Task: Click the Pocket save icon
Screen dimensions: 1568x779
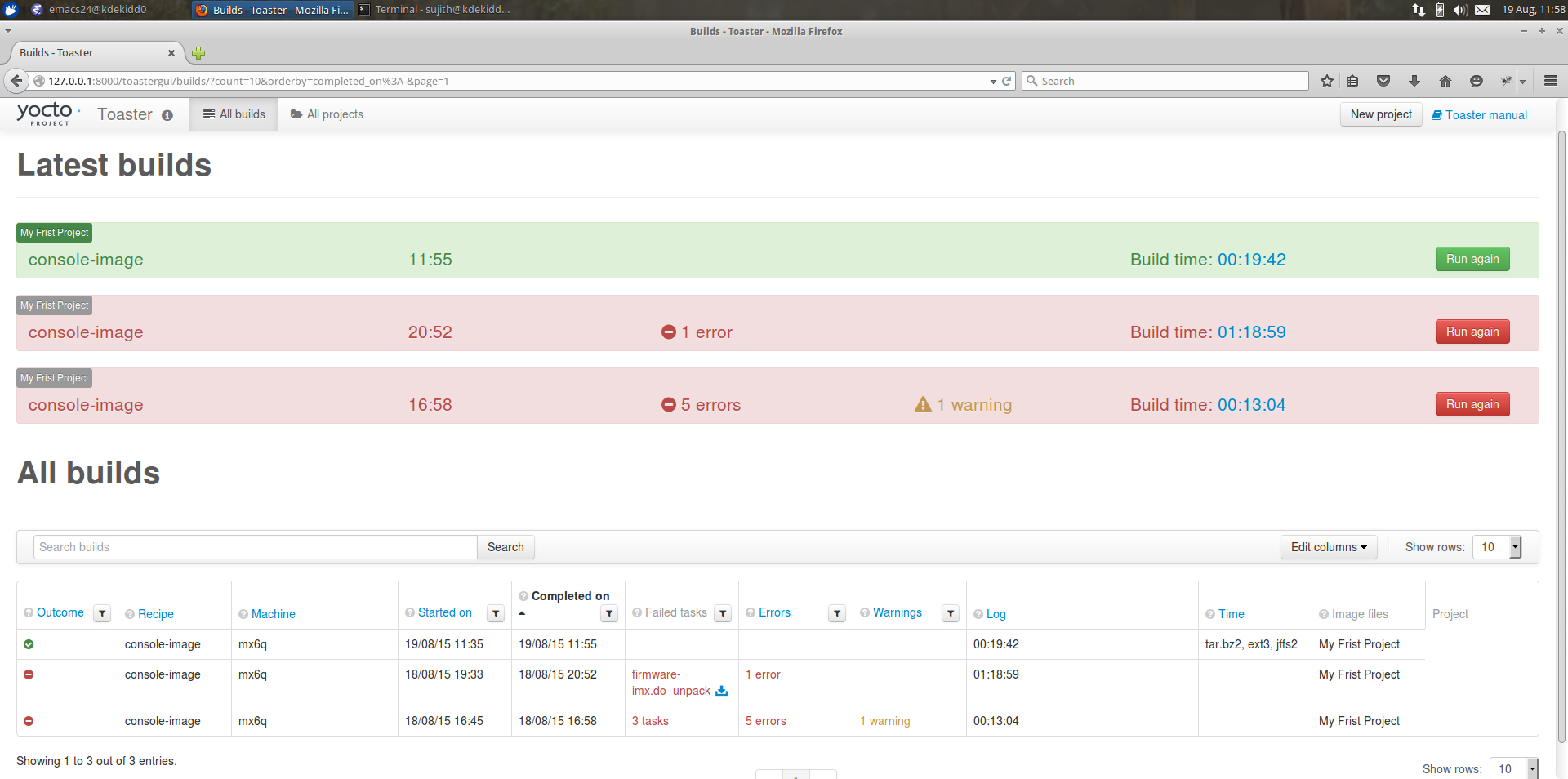Action: 1383,81
